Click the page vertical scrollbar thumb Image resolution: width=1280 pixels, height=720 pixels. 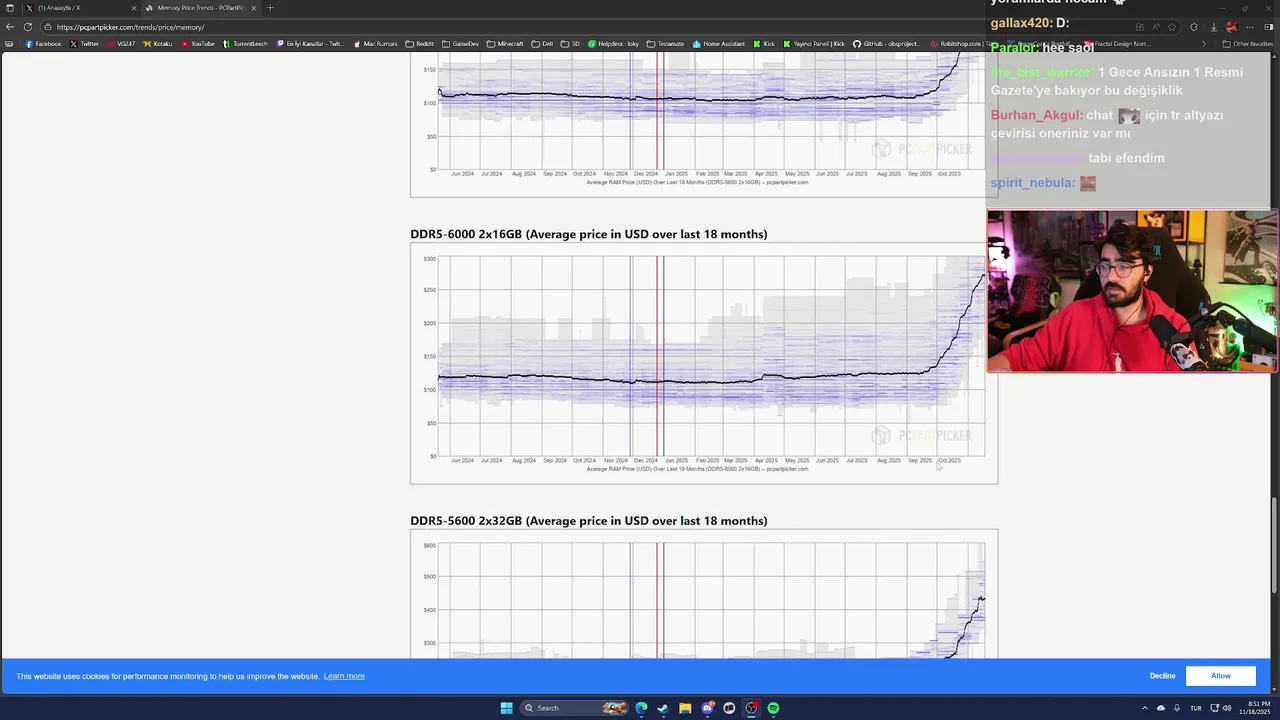(1274, 545)
